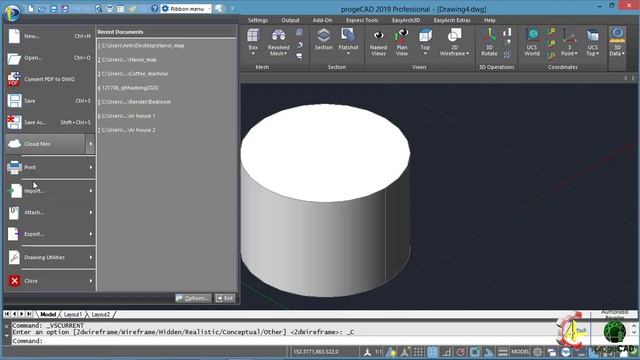
Task: Open the Add-On ribbon tab
Action: tap(322, 20)
